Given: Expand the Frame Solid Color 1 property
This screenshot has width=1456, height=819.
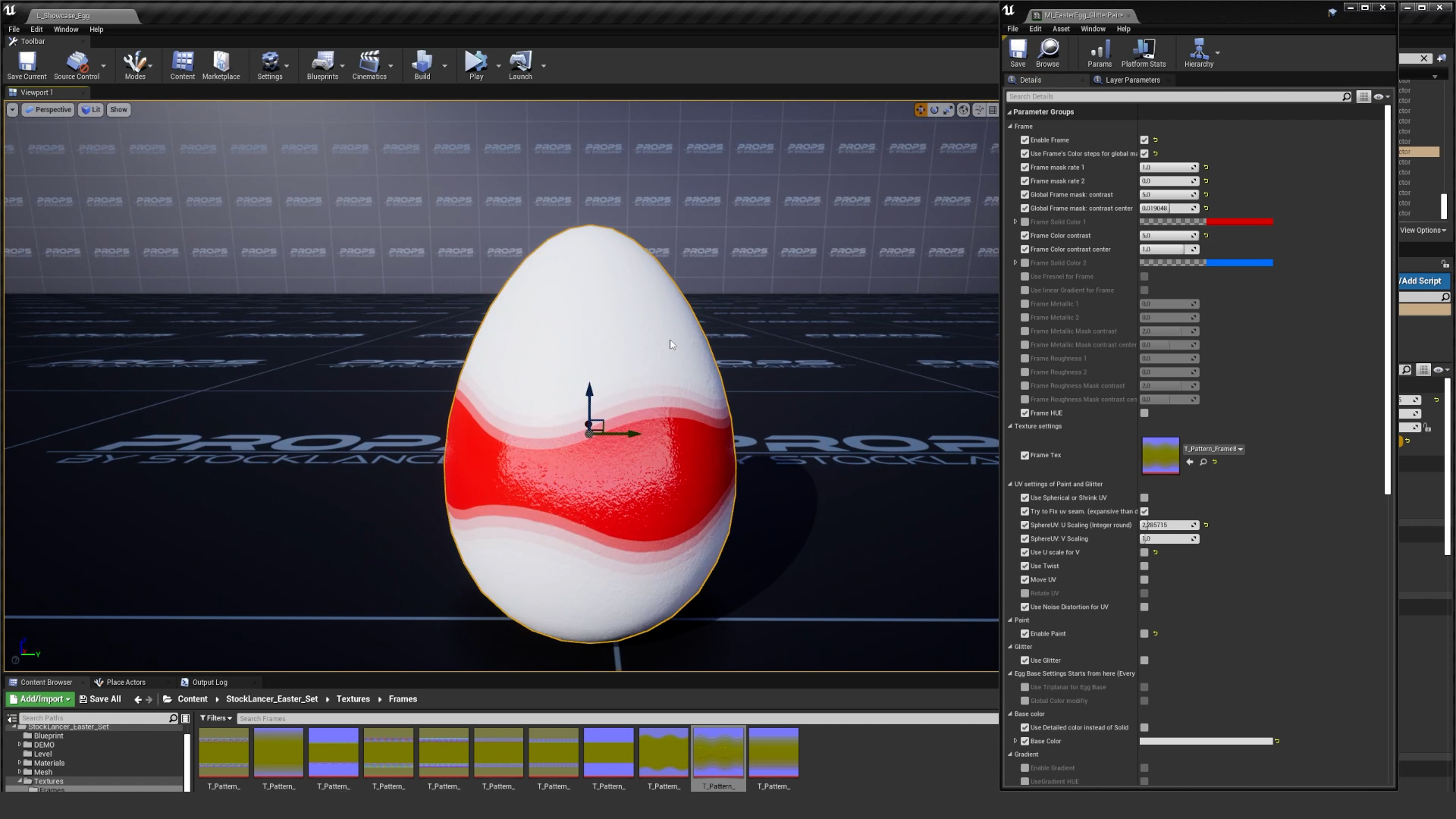Looking at the screenshot, I should point(1015,221).
